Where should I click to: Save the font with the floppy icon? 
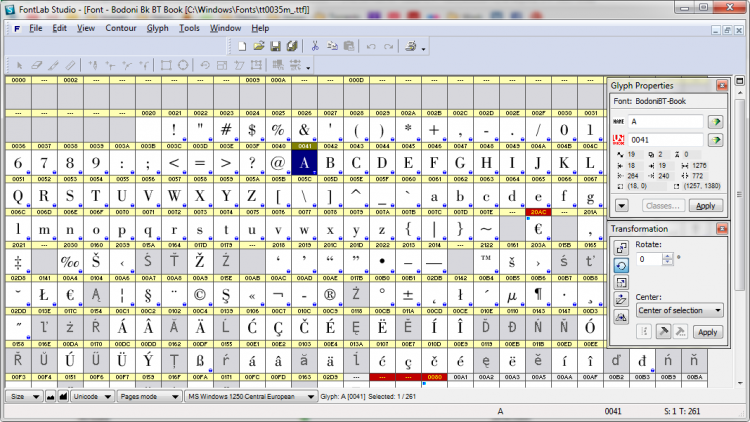275,46
